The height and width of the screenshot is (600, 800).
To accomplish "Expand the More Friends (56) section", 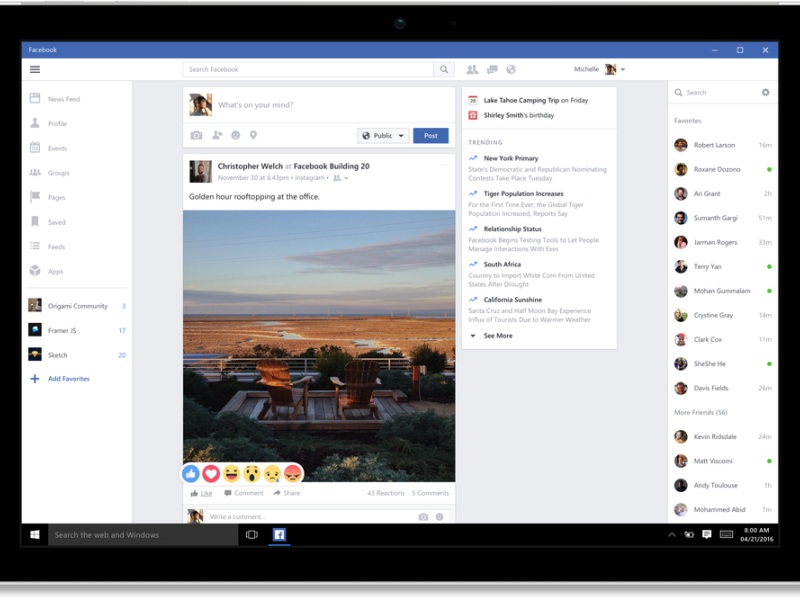I will coord(701,412).
